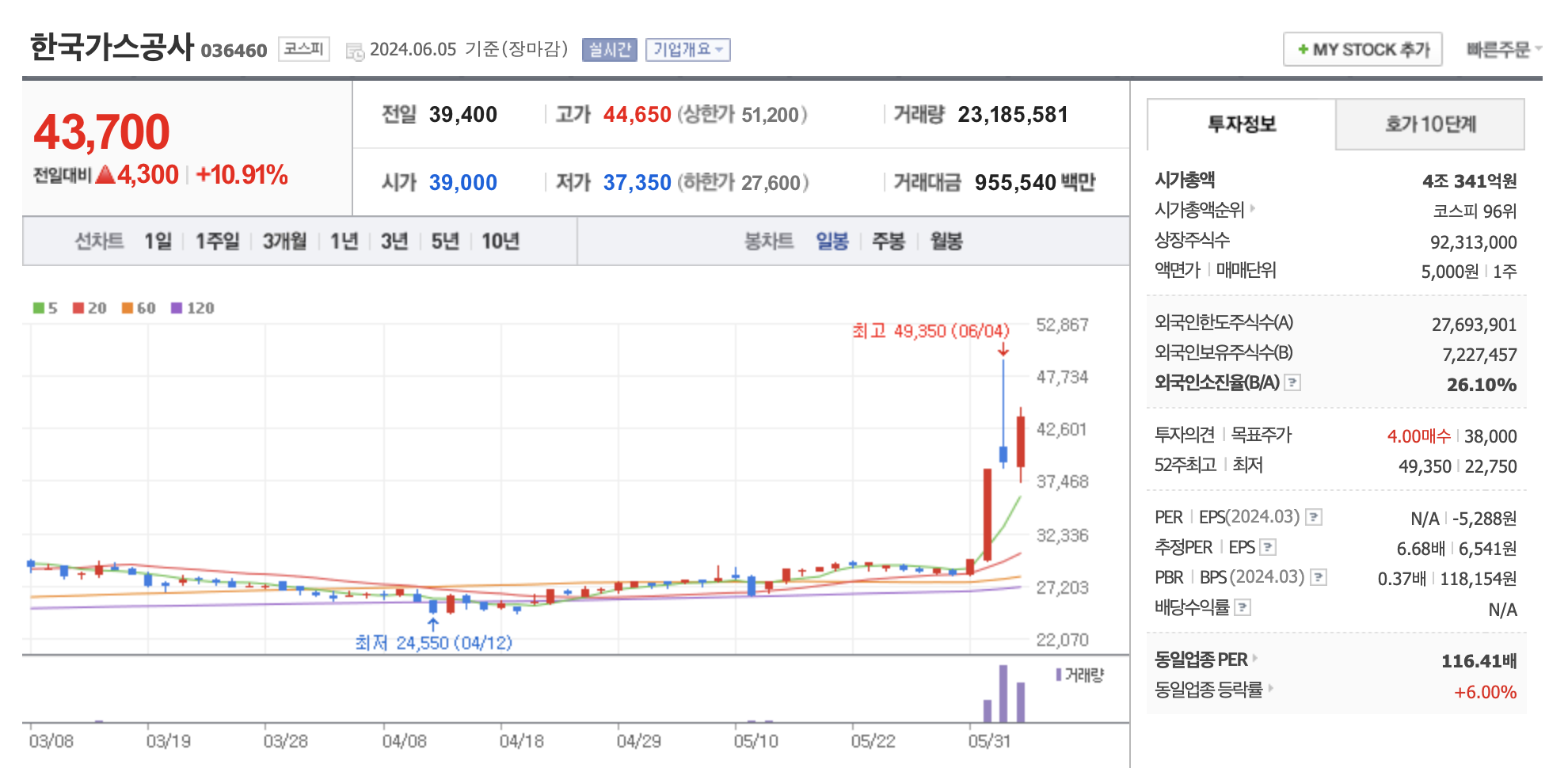Viewport: 1568px width, 768px height.
Task: Open help icon next to 배당수익률
Action: coord(1243,607)
